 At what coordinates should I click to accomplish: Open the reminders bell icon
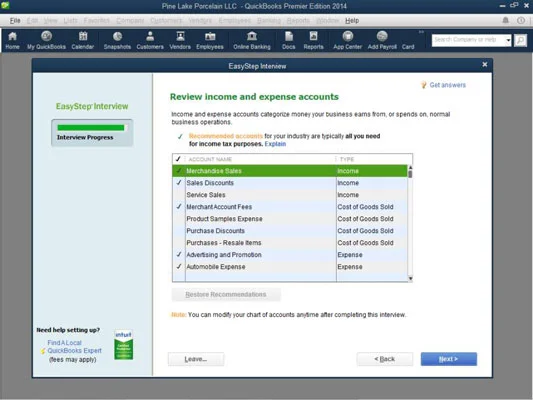[505, 20]
